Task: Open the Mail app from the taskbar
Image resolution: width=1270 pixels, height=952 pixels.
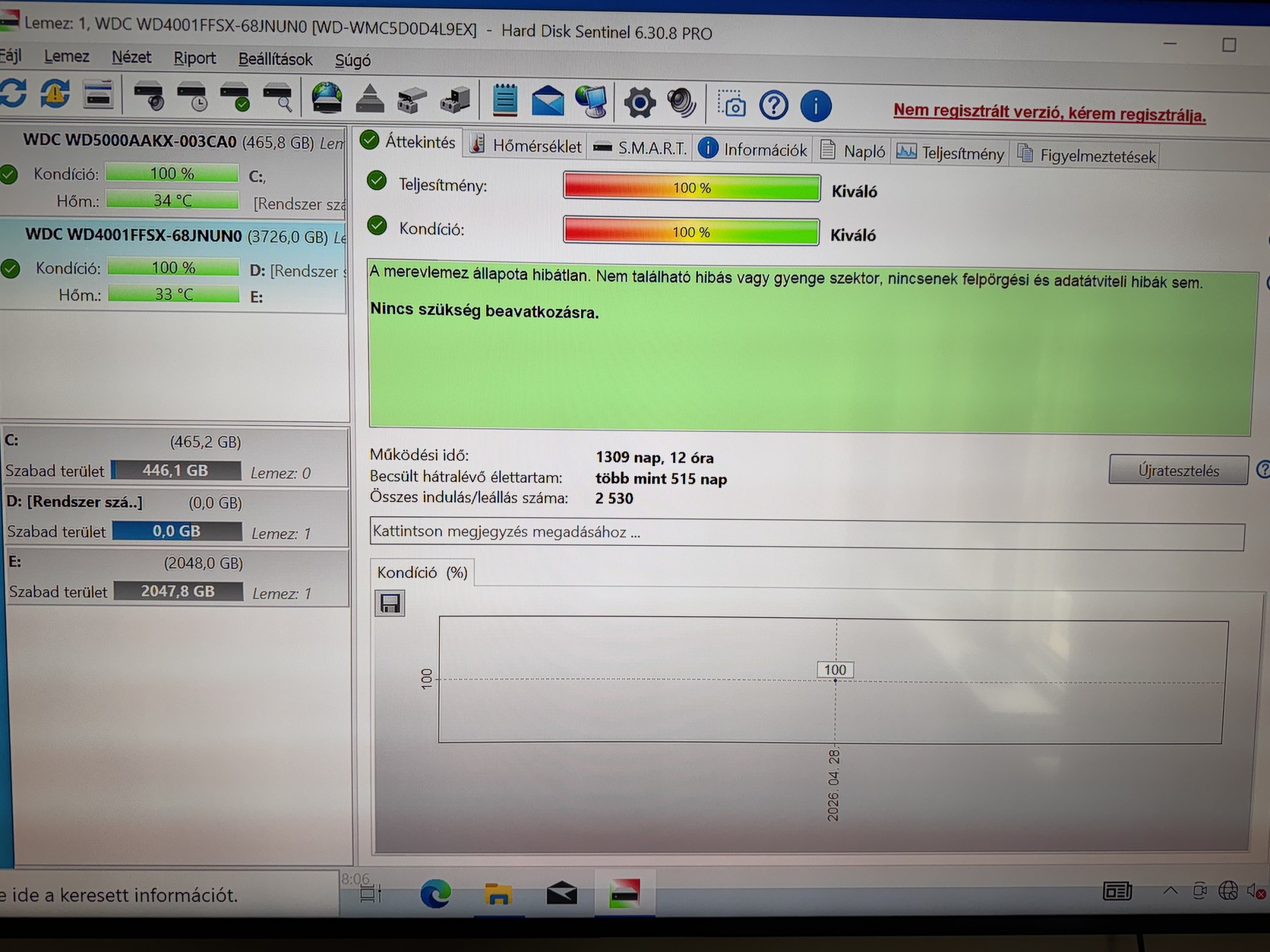Action: click(x=561, y=894)
